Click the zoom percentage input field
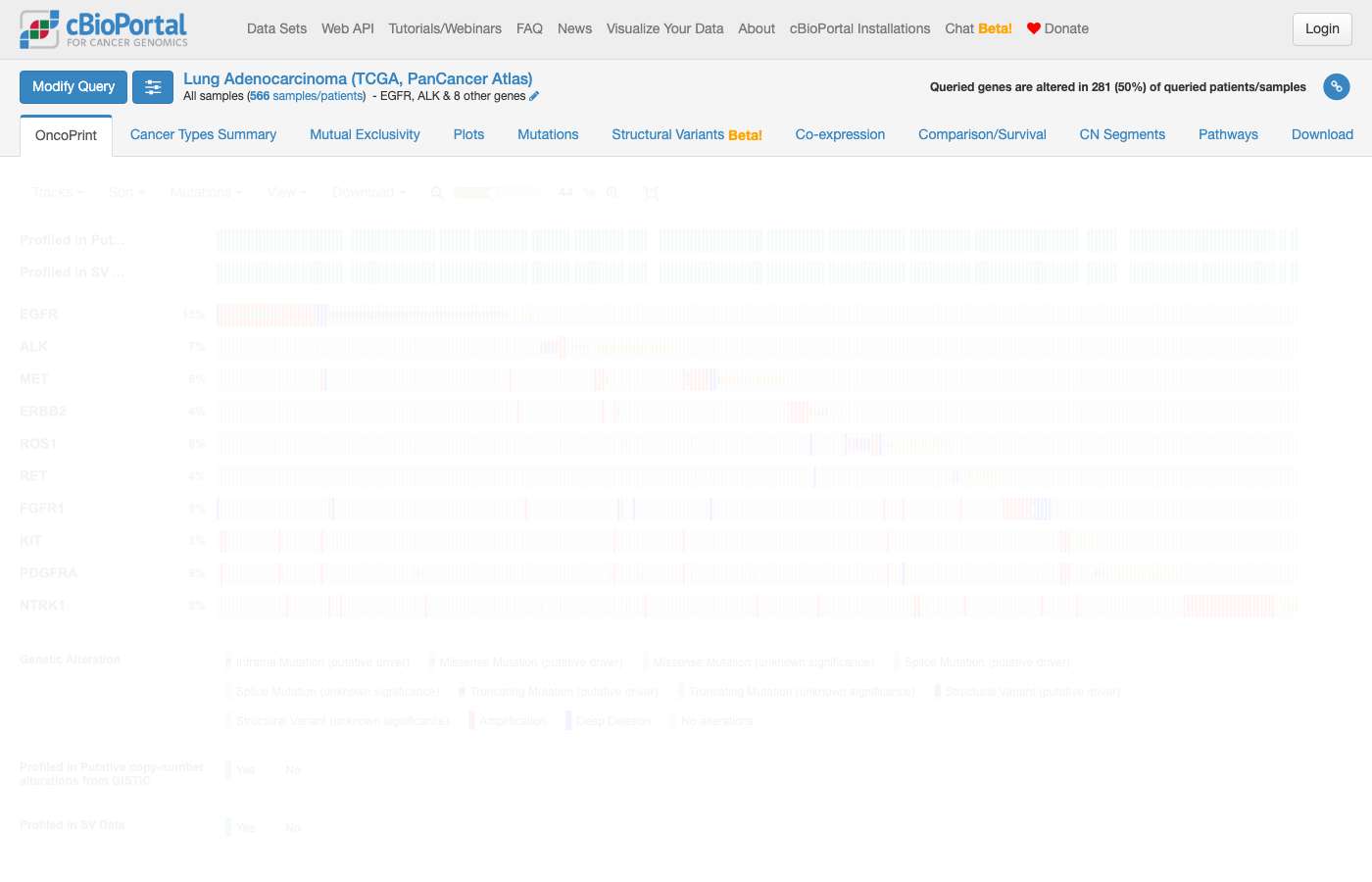The width and height of the screenshot is (1372, 882). point(565,192)
